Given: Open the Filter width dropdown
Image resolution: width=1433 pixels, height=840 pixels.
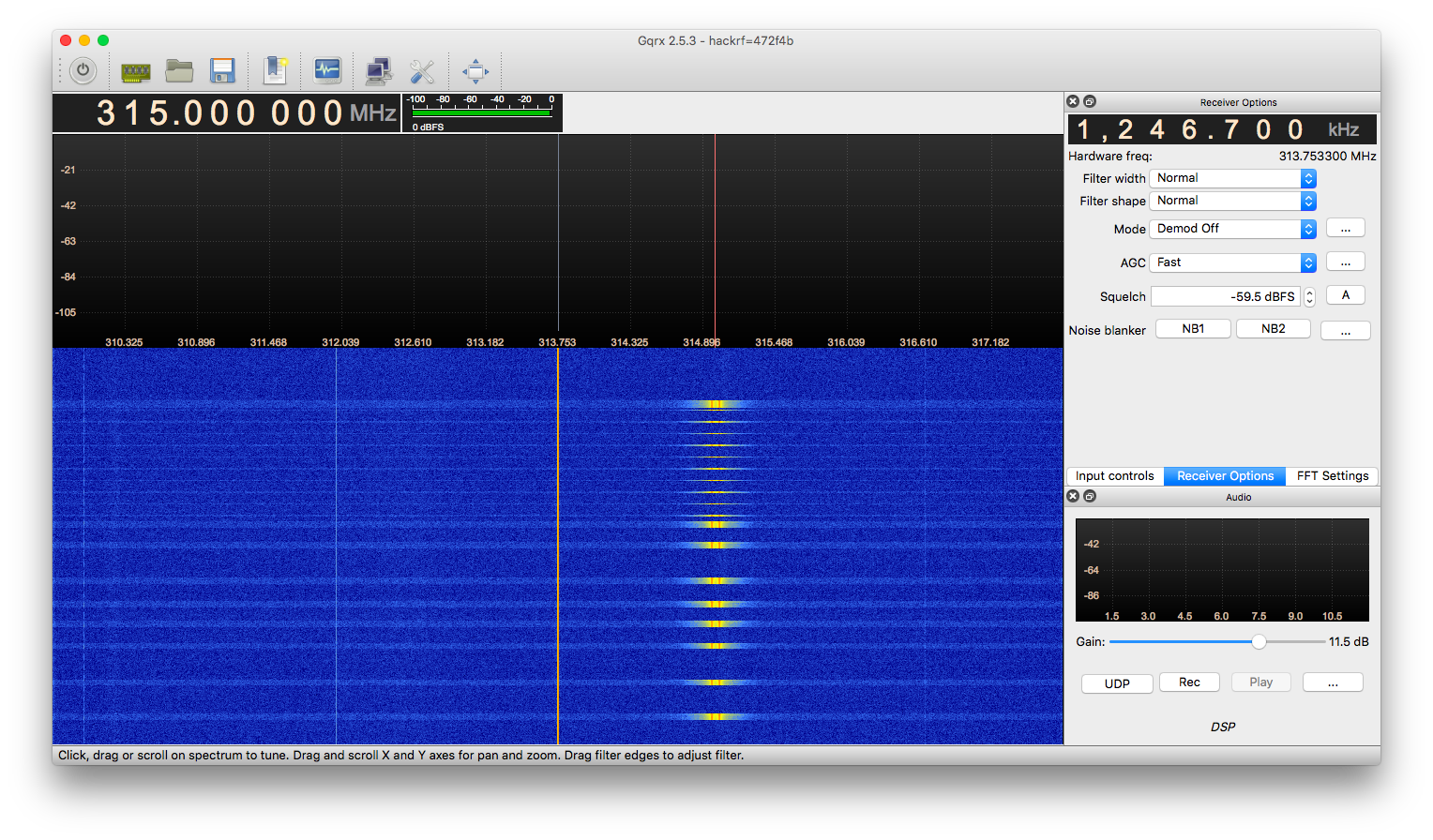Looking at the screenshot, I should coord(1233,178).
